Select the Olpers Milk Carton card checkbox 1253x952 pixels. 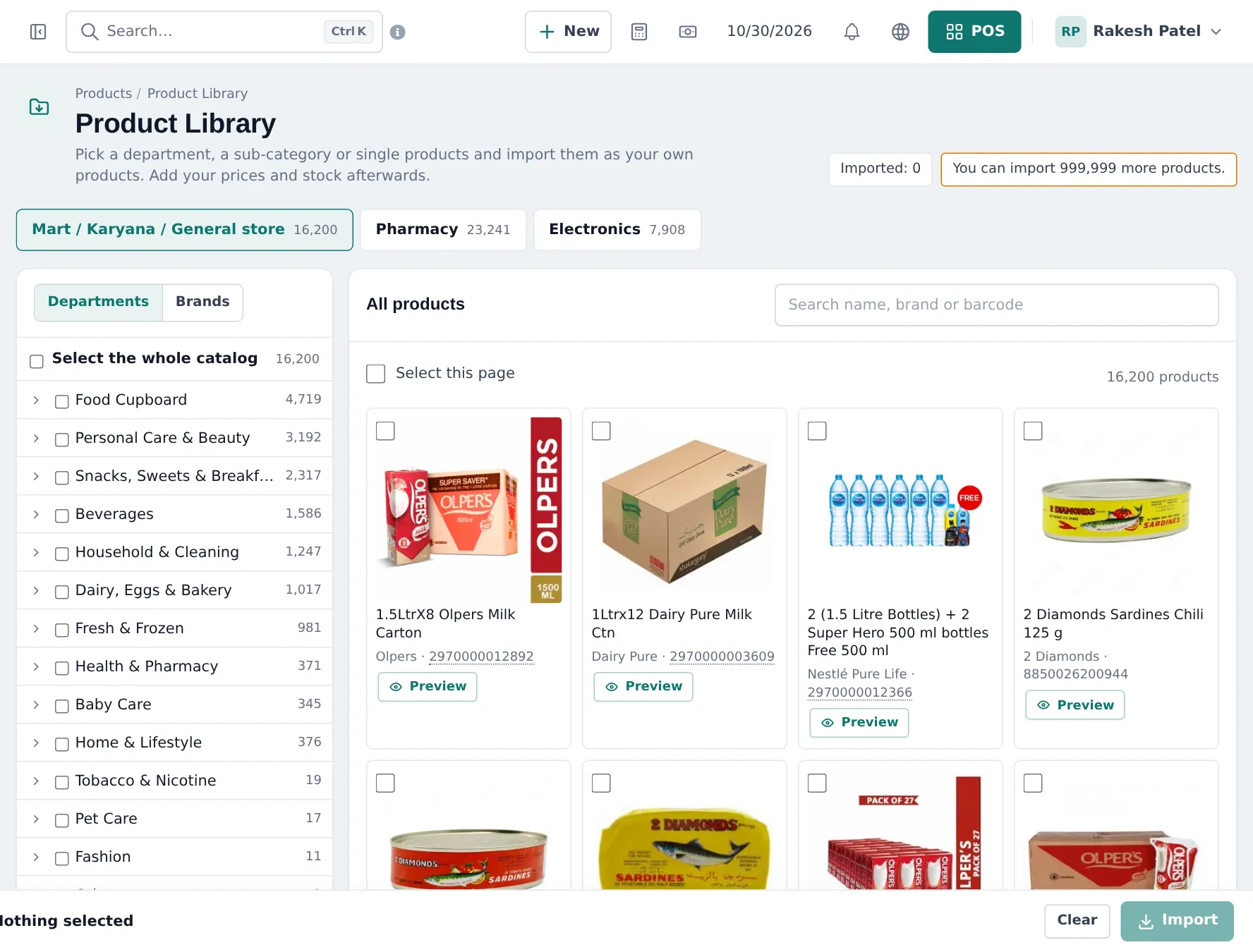385,431
